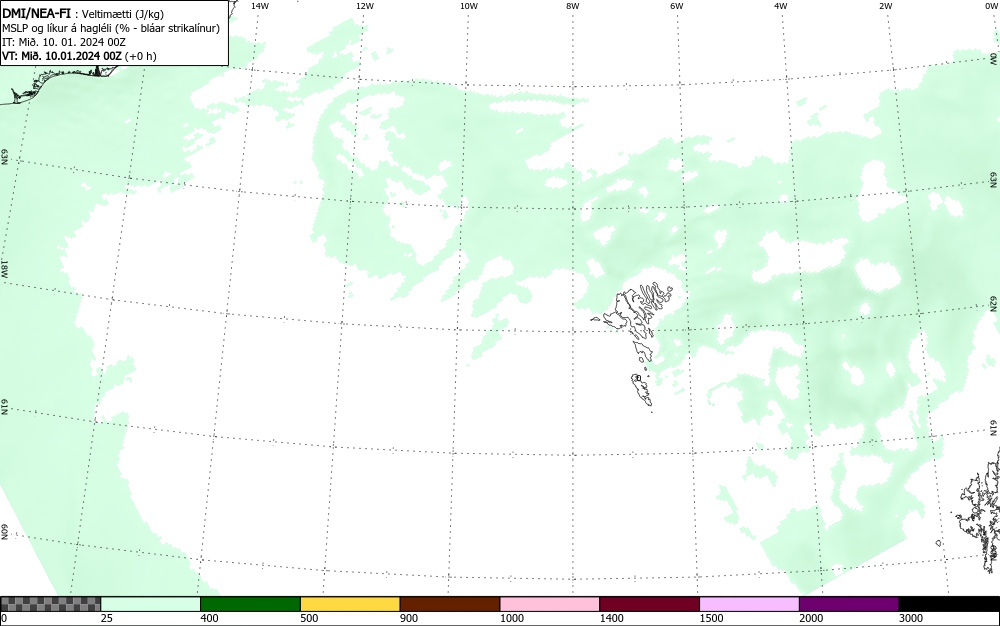
Task: Select the pink 1000–1400 legend swatch
Action: point(549,604)
